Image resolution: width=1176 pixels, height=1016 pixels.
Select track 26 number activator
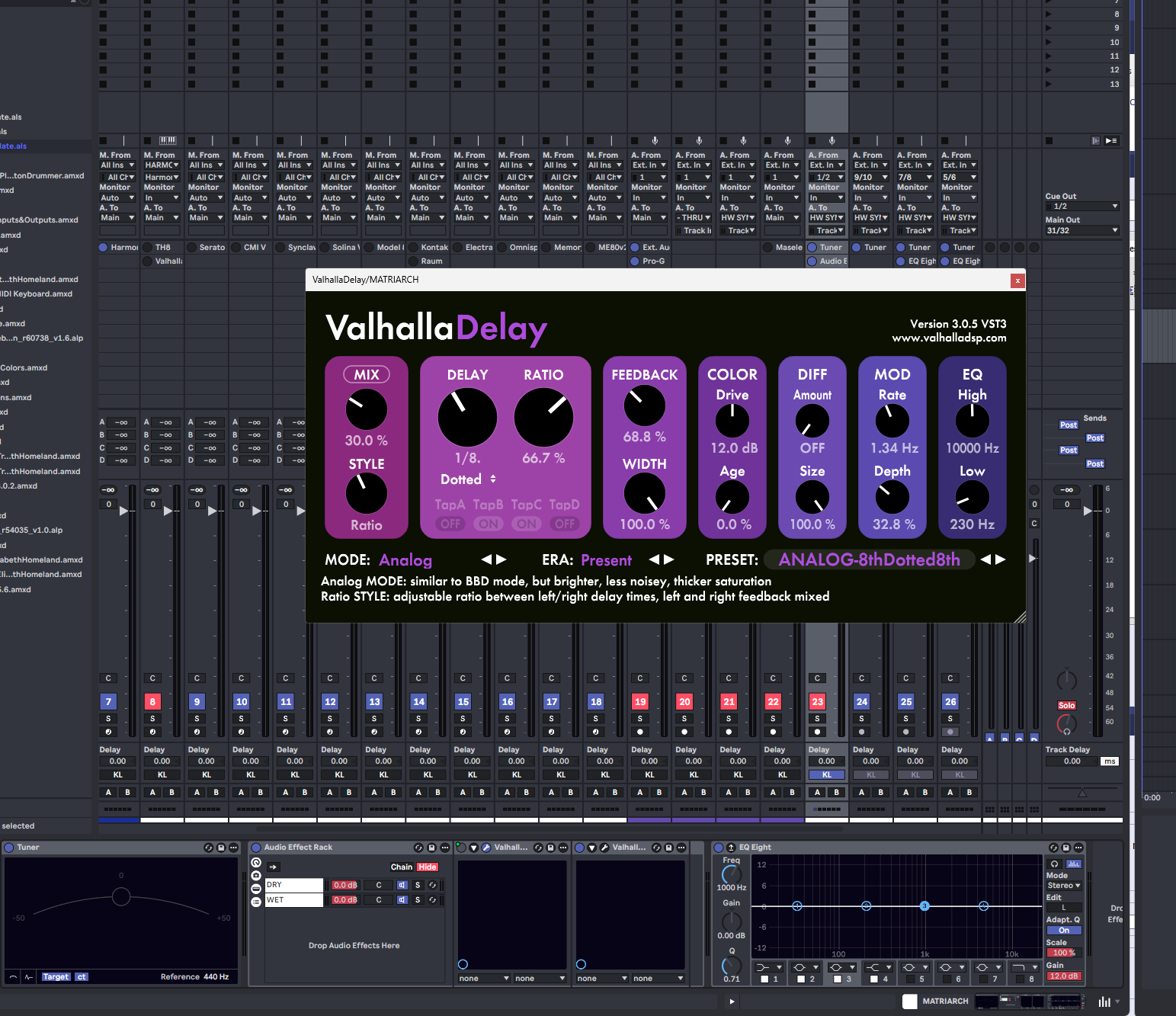pos(950,702)
